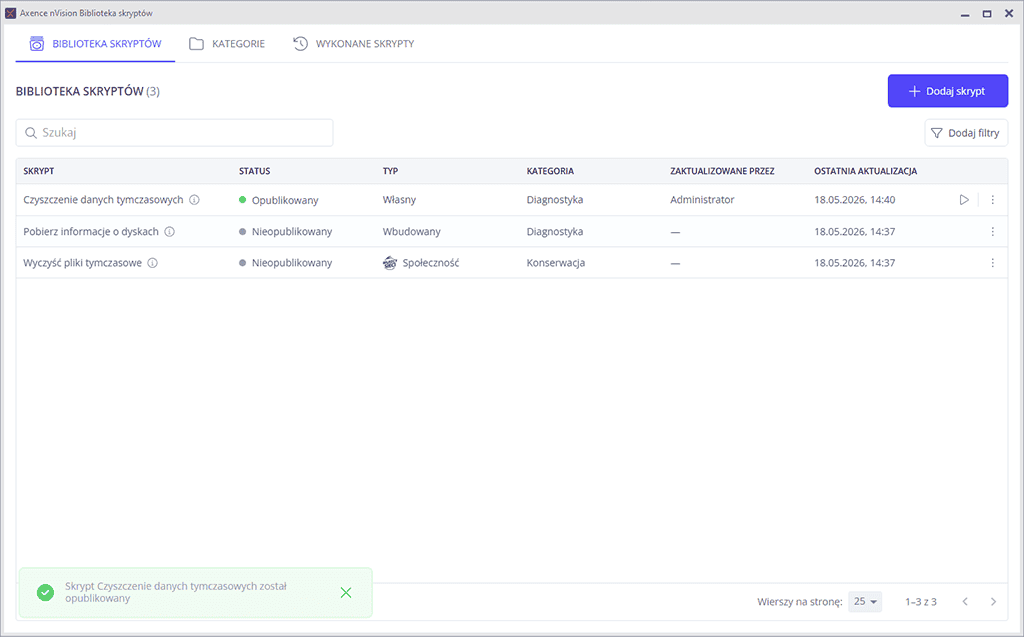Sort by OSTATNIA AKTUALIZACJA column header

pyautogui.click(x=865, y=171)
